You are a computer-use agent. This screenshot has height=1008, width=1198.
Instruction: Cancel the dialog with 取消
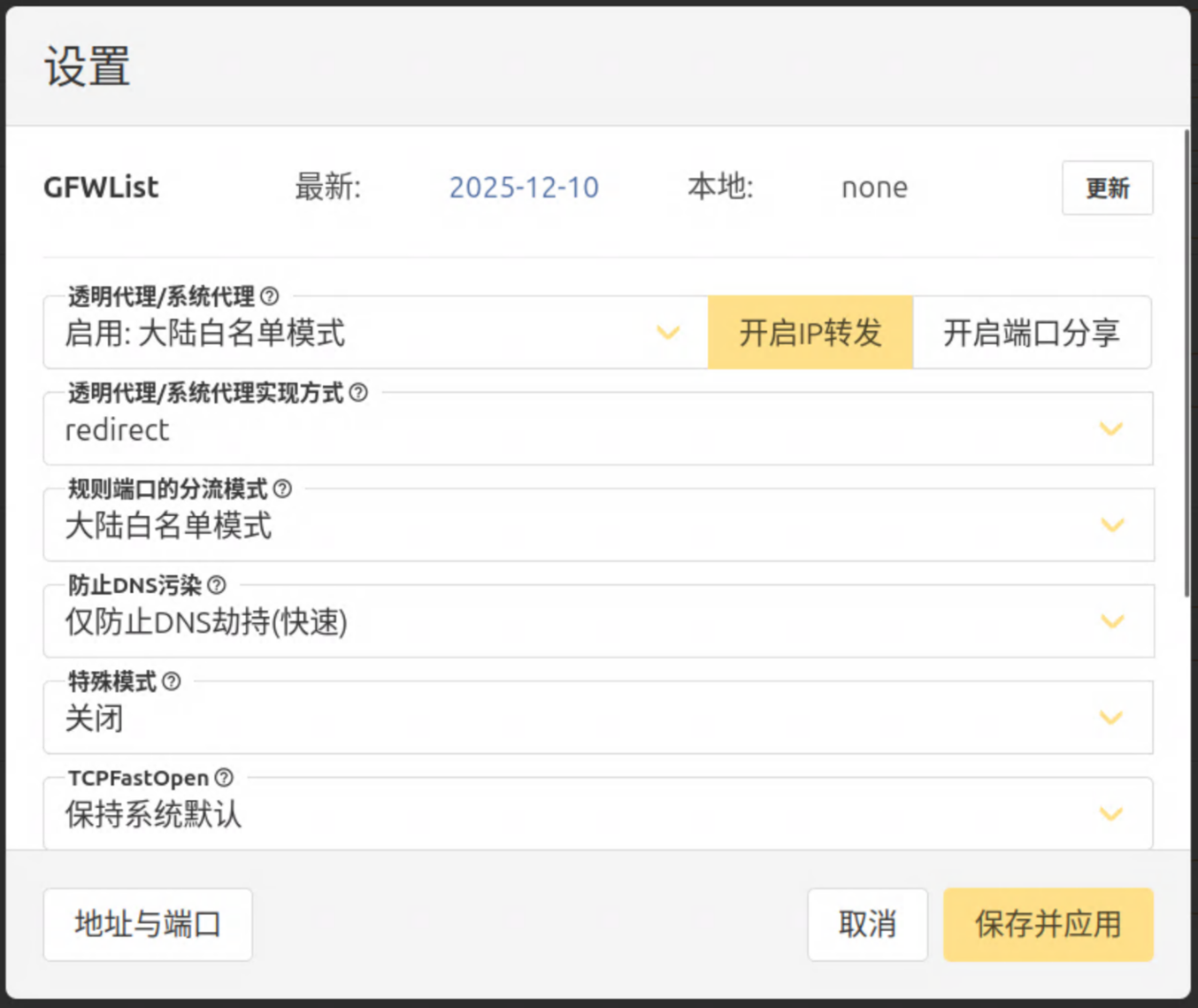(x=868, y=925)
